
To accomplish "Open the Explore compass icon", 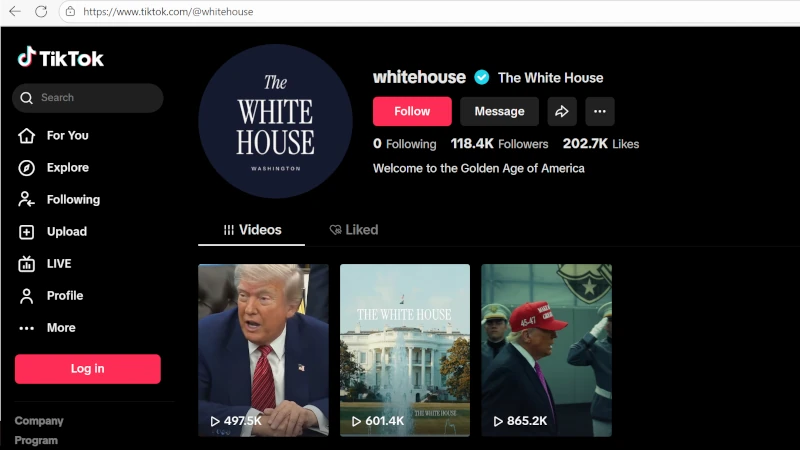I will [27, 168].
